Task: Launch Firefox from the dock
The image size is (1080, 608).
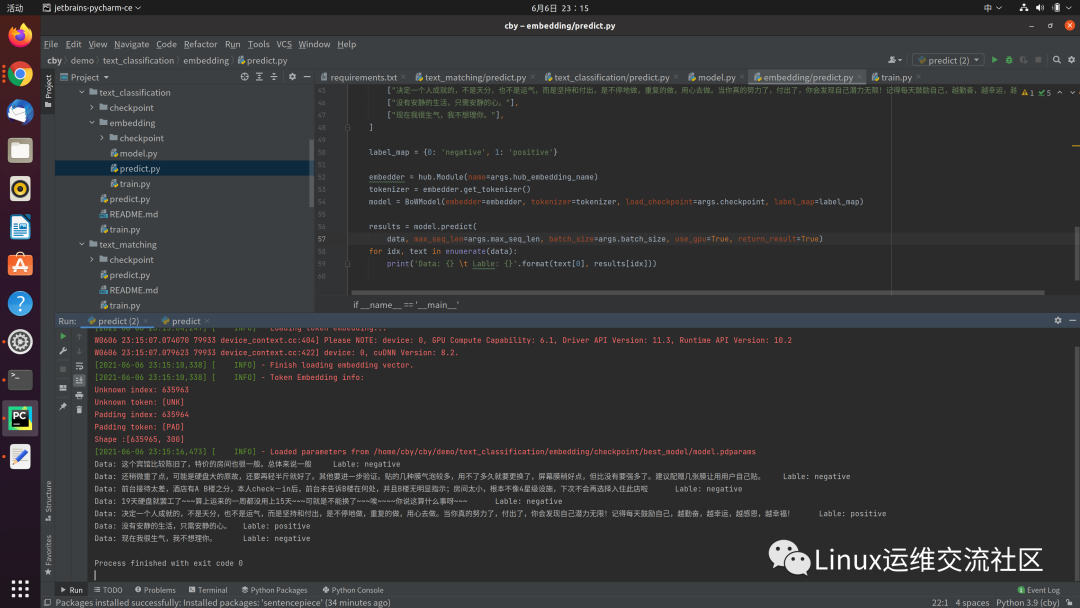Action: (20, 35)
